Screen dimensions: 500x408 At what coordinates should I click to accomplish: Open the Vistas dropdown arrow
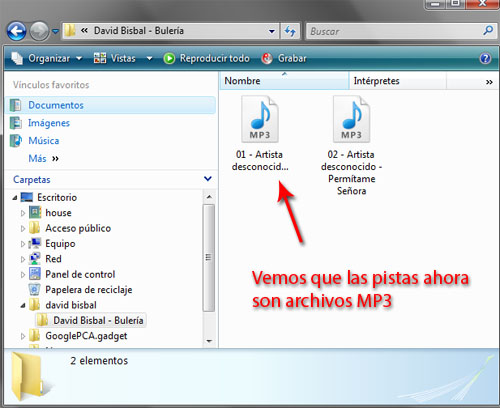[149, 59]
